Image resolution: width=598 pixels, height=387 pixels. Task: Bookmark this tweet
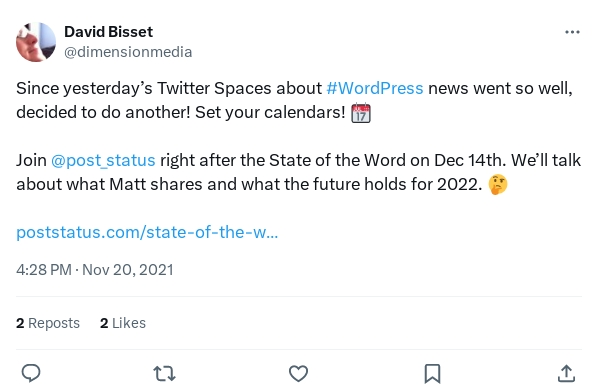(432, 373)
